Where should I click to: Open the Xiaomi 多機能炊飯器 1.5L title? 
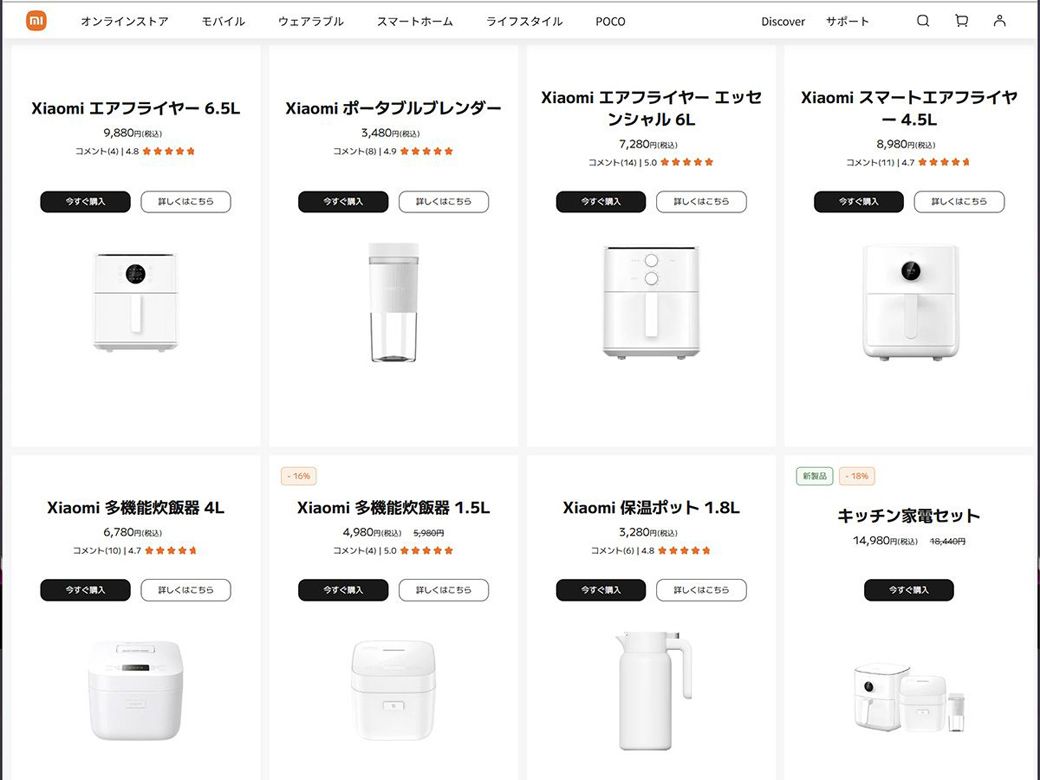coord(393,508)
